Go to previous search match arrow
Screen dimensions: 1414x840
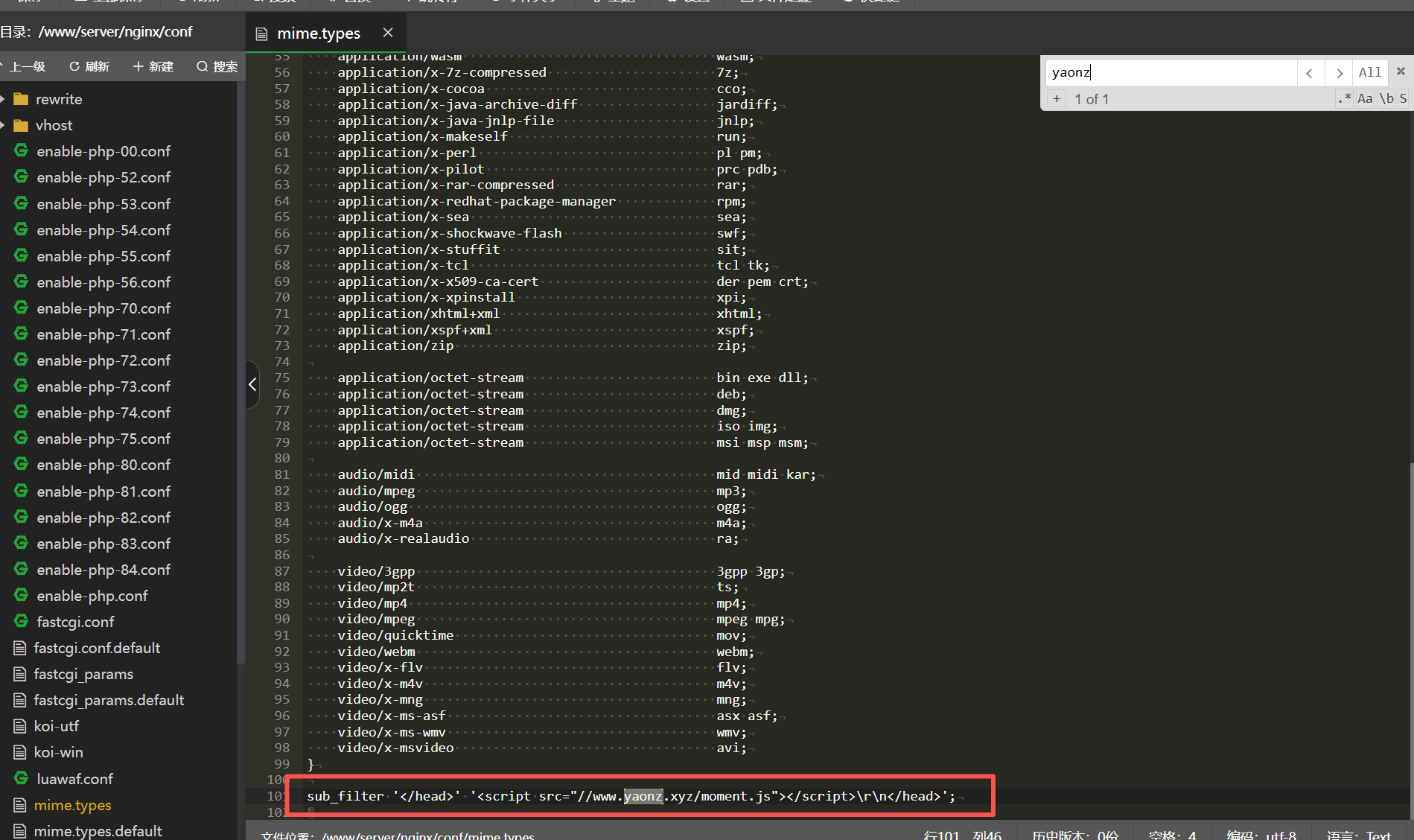coord(1310,73)
